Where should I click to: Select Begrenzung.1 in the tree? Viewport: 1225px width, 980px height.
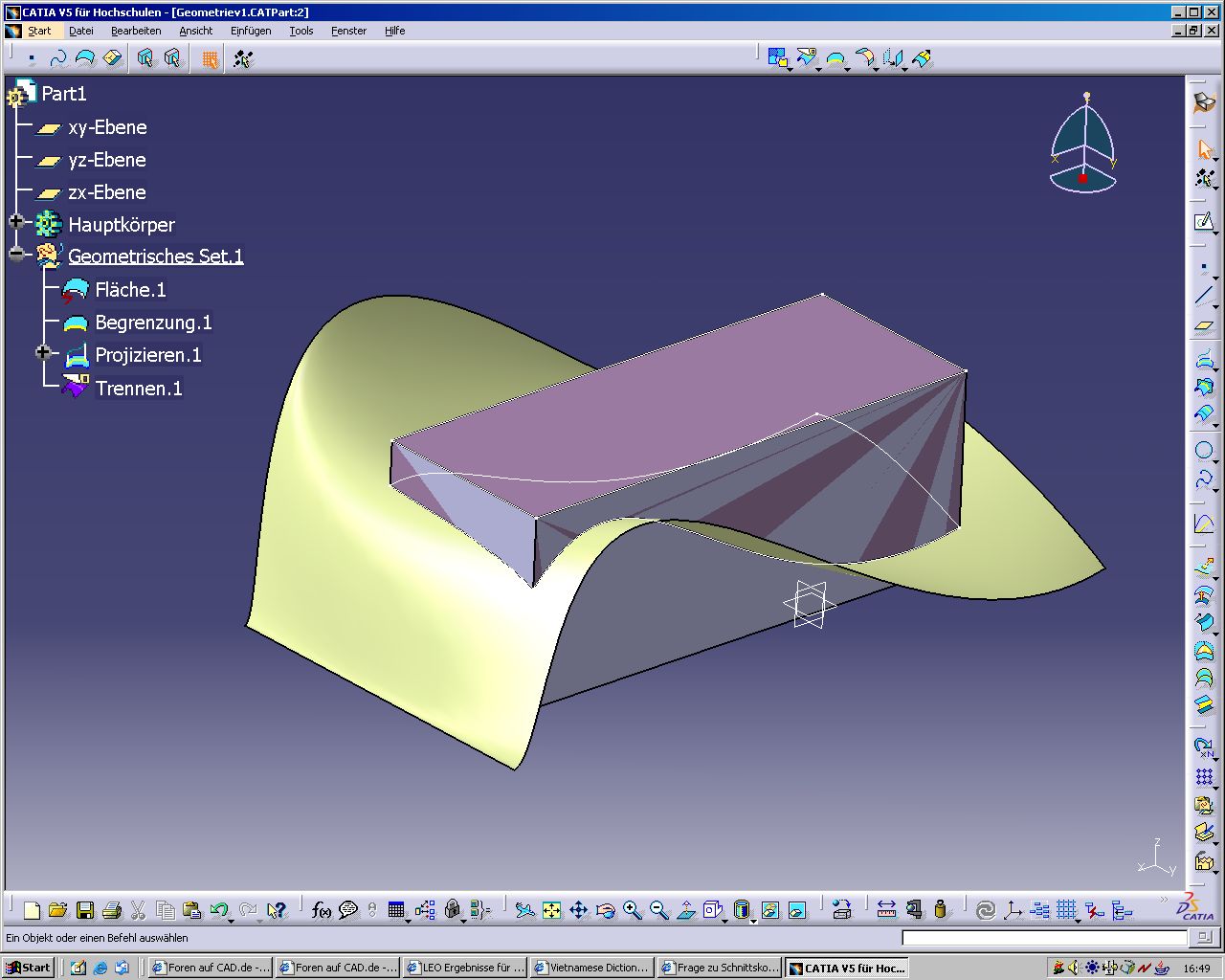pos(153,323)
